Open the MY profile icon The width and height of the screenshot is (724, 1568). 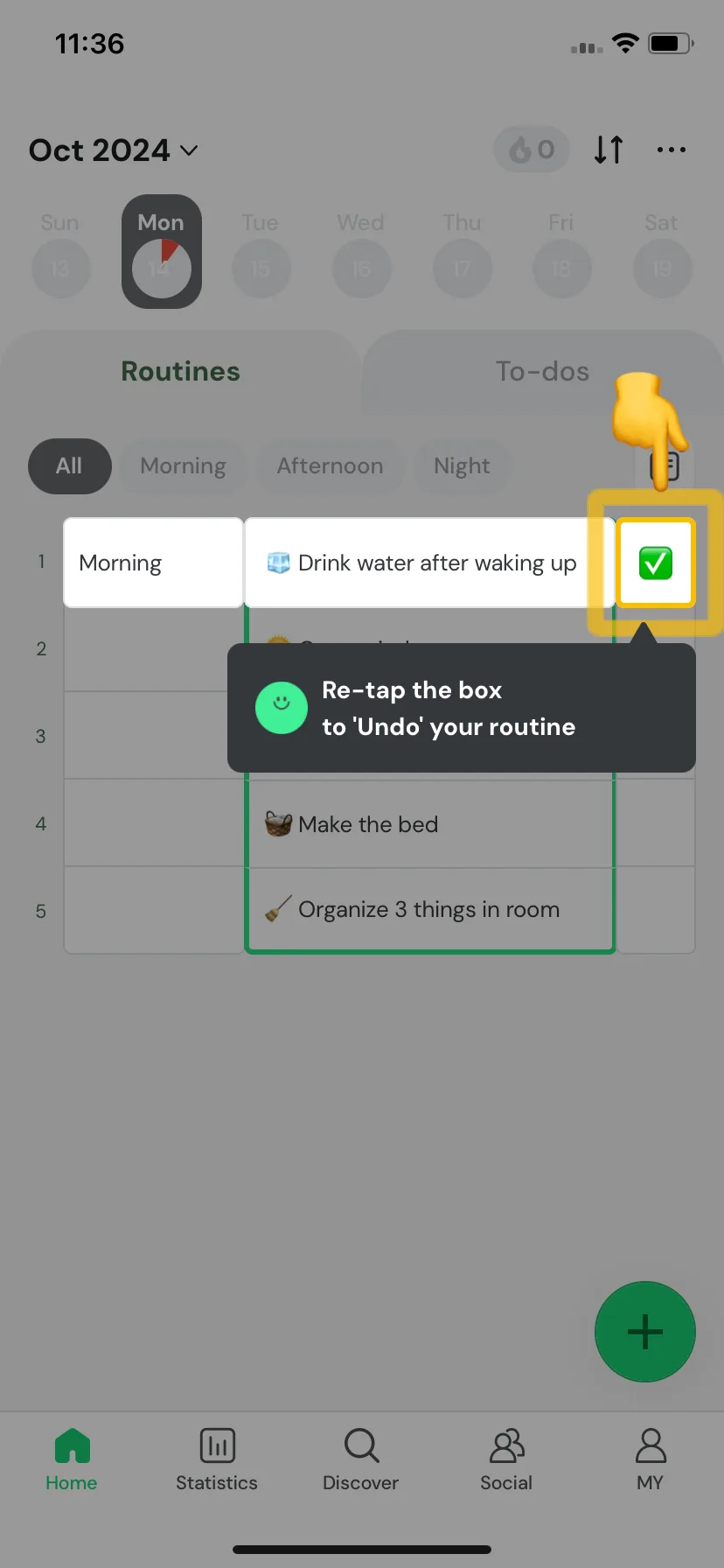[x=651, y=1445]
